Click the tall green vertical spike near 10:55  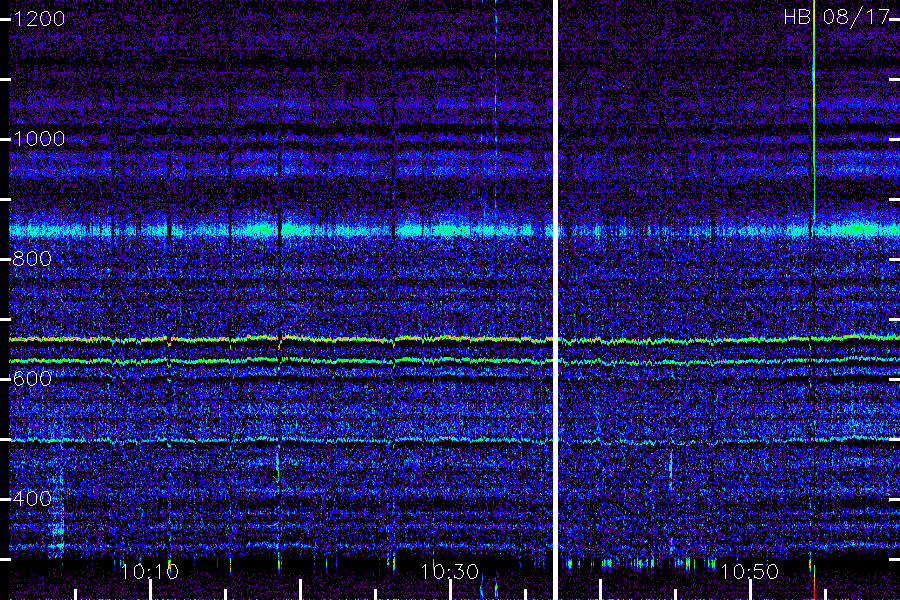(x=814, y=109)
